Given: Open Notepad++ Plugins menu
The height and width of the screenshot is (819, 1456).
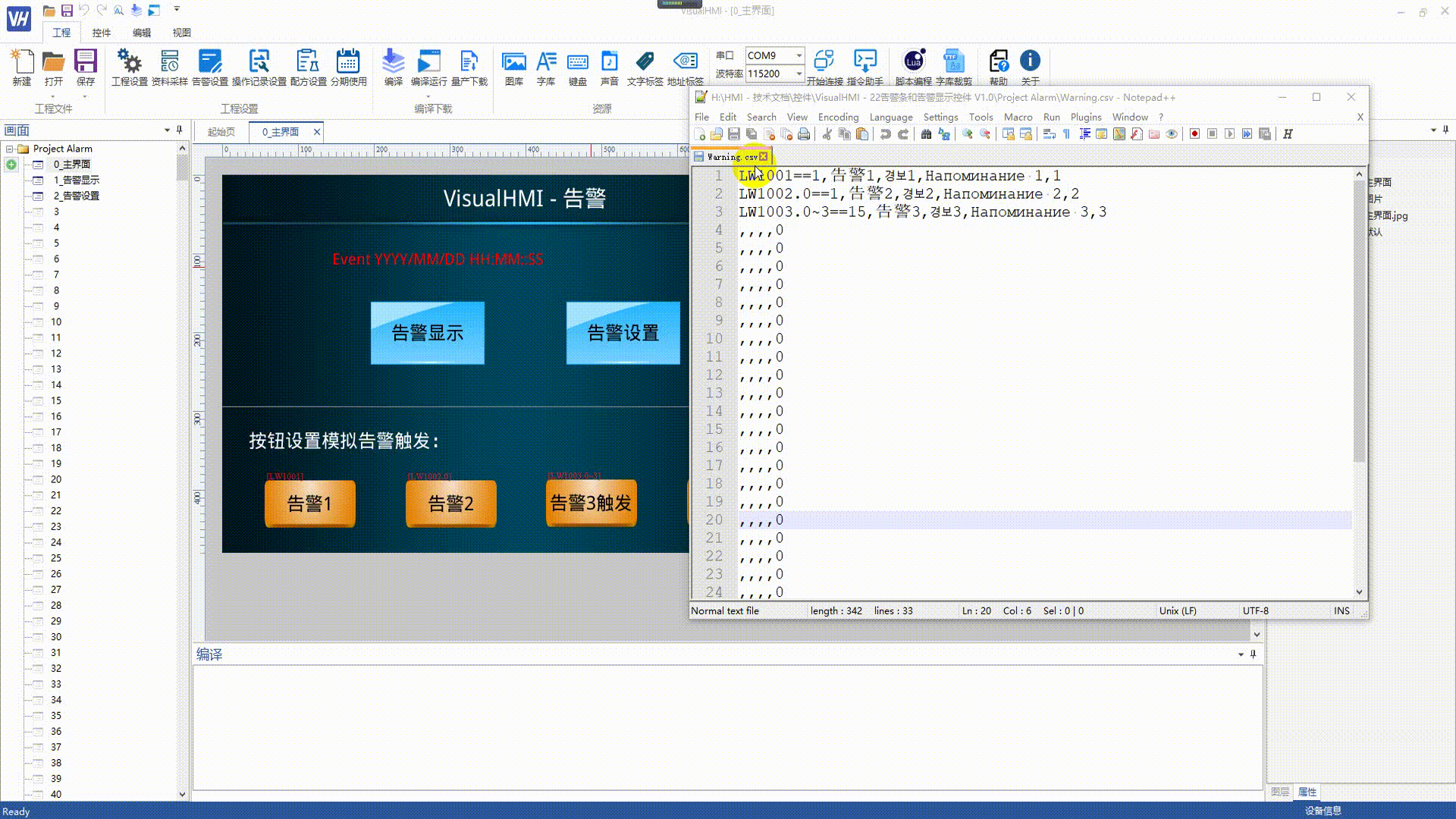Looking at the screenshot, I should tap(1085, 117).
